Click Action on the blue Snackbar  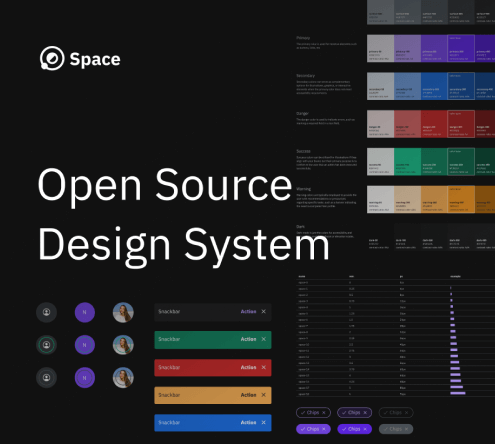[248, 423]
